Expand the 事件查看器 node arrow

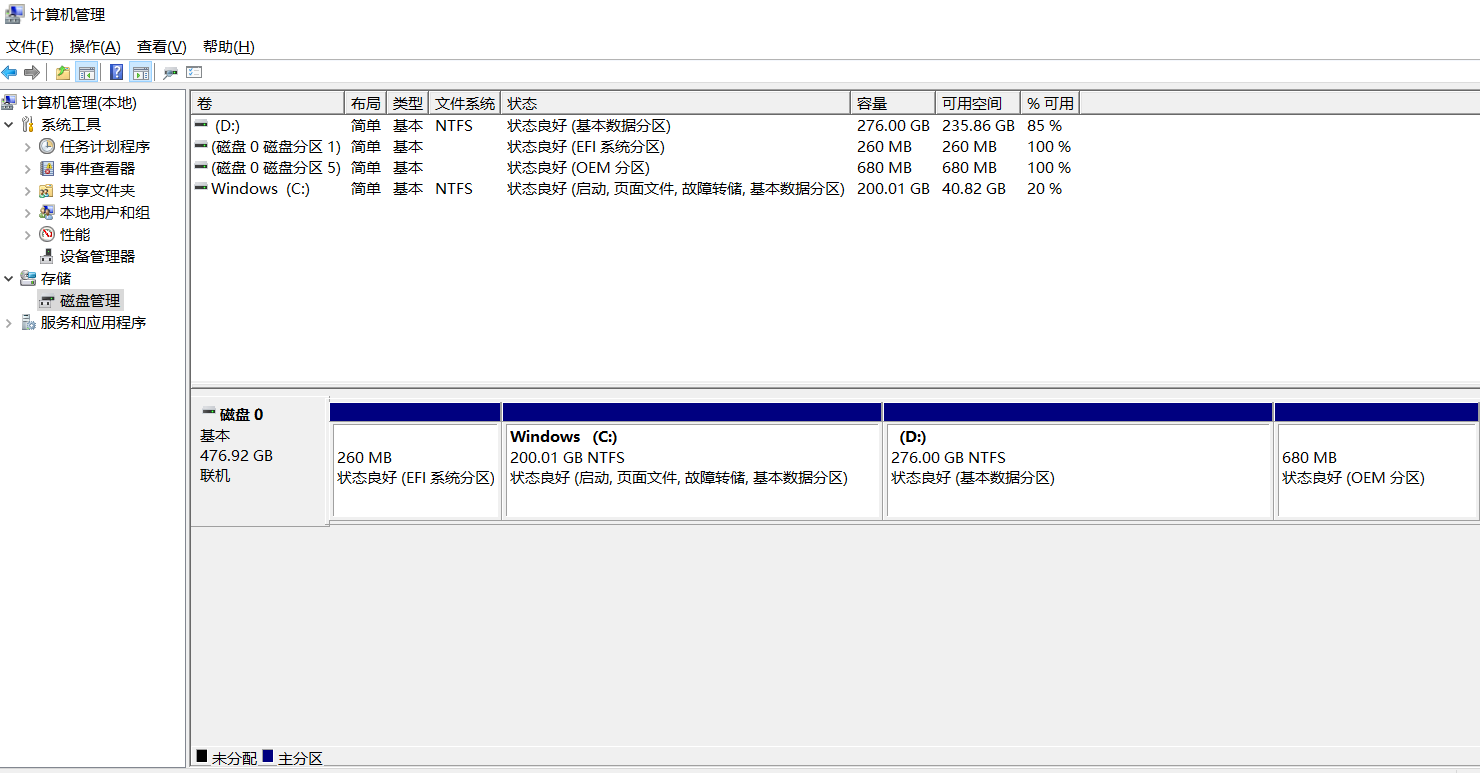[x=28, y=168]
